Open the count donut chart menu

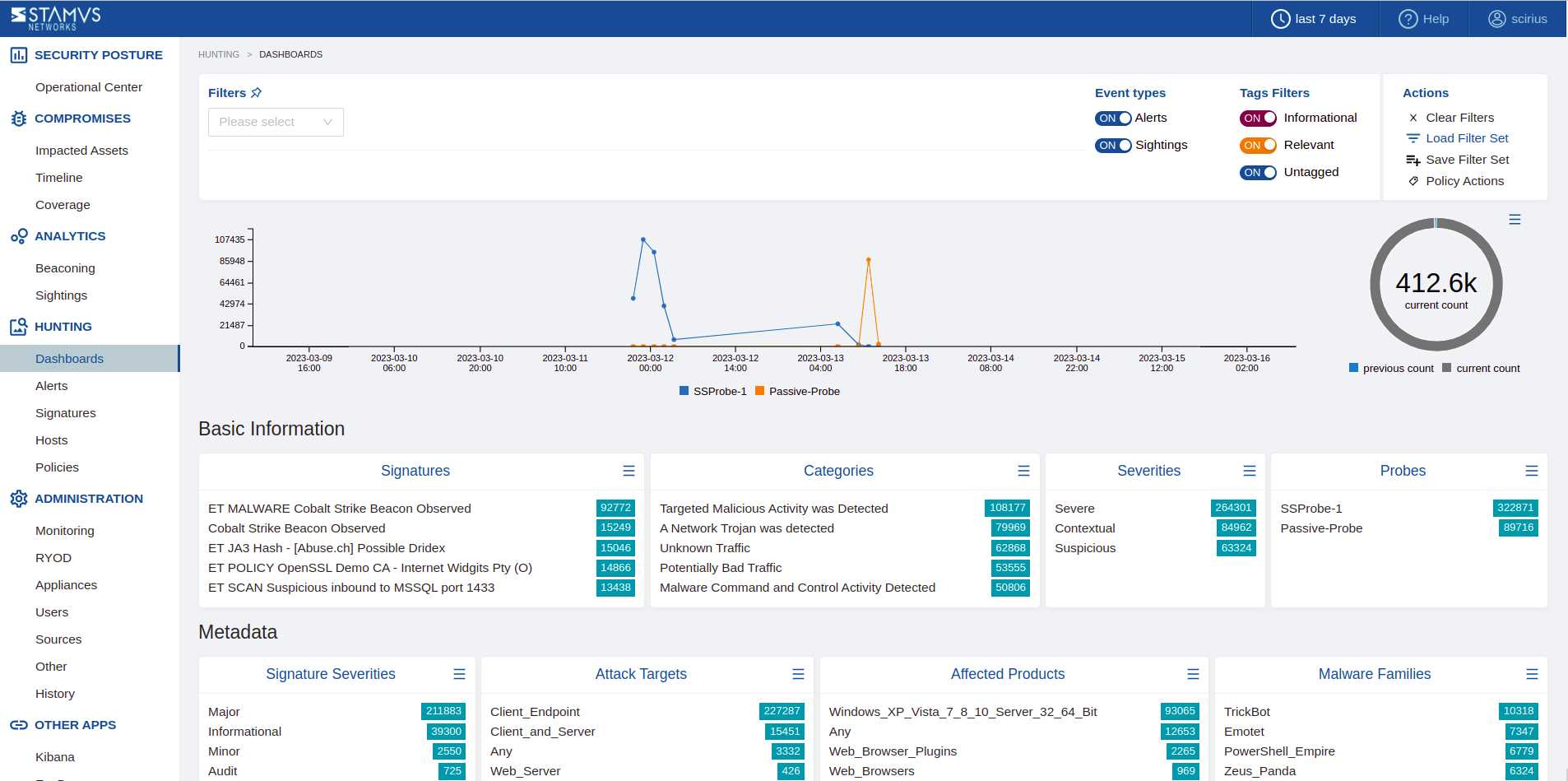point(1515,220)
